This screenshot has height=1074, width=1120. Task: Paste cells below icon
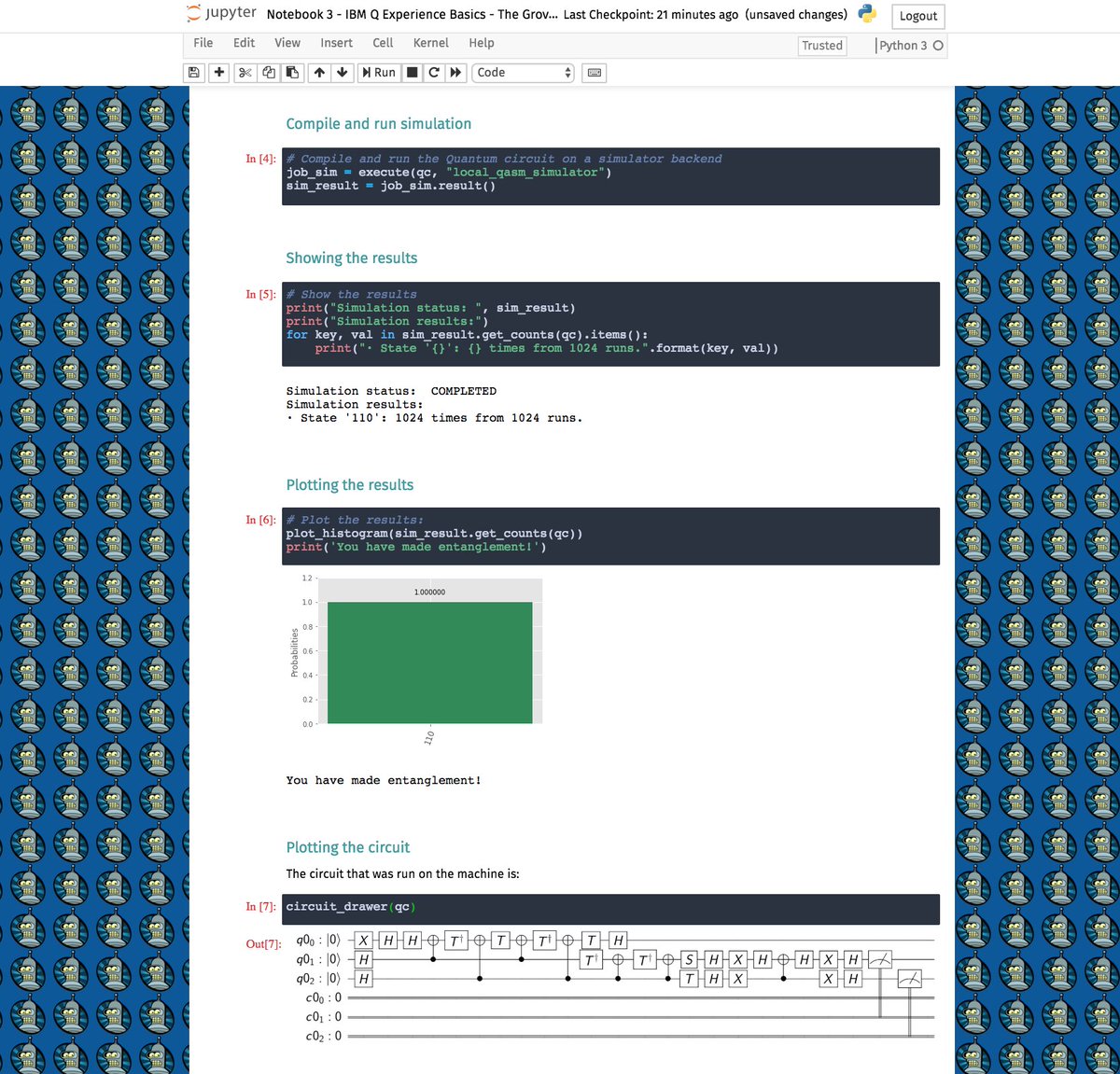point(292,73)
